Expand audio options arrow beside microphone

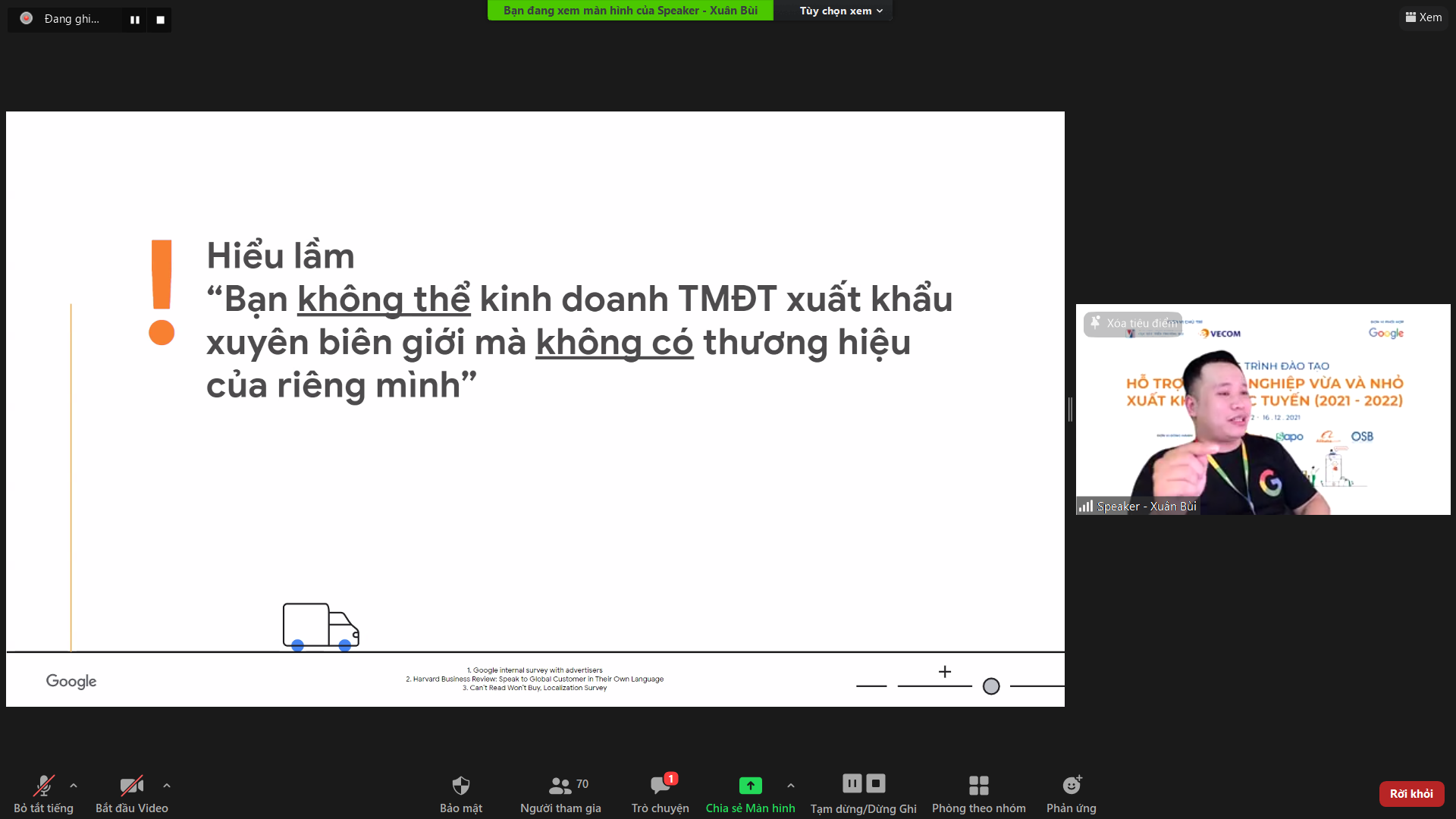[x=74, y=786]
